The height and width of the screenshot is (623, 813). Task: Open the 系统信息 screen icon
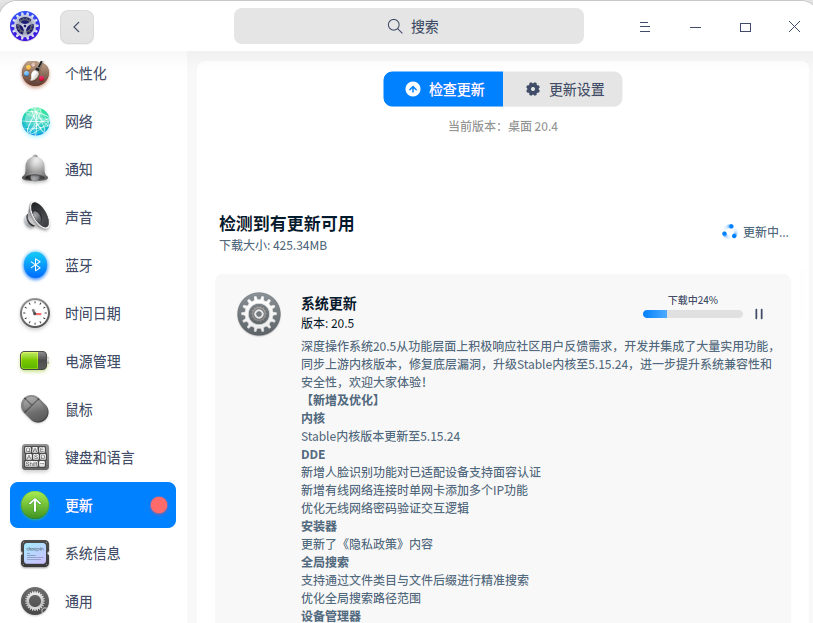pyautogui.click(x=35, y=554)
